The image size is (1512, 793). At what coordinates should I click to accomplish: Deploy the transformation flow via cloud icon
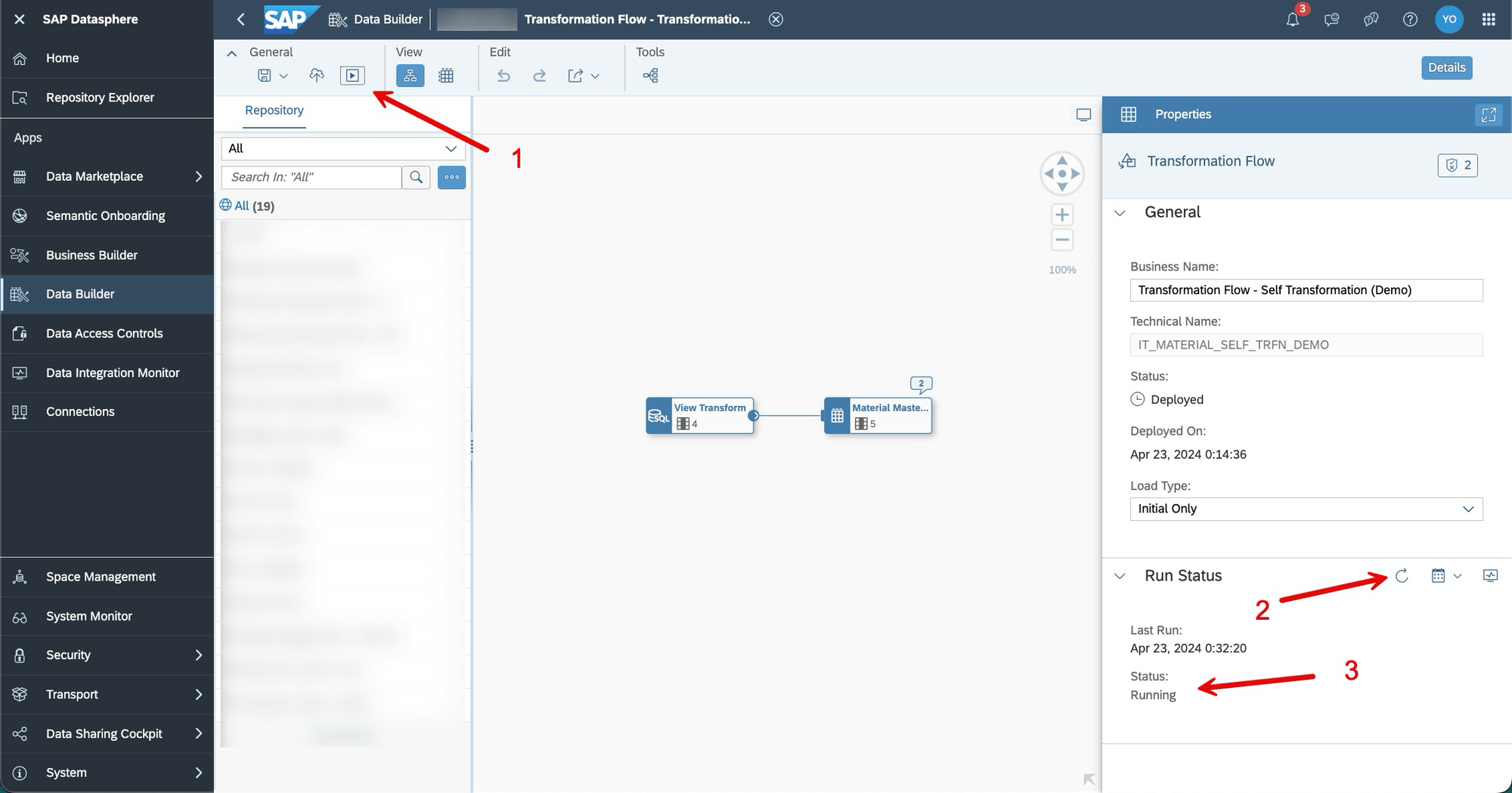[317, 76]
